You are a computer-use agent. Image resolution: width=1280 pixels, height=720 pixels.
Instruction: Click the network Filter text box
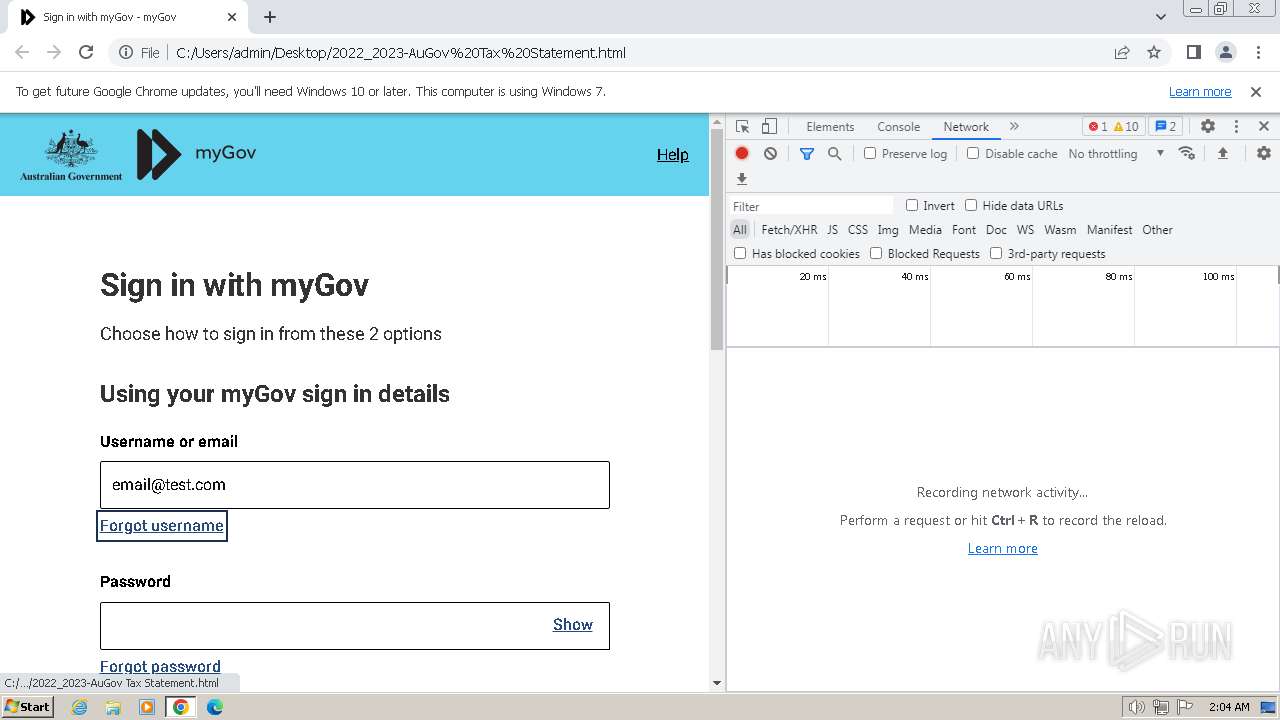point(812,206)
